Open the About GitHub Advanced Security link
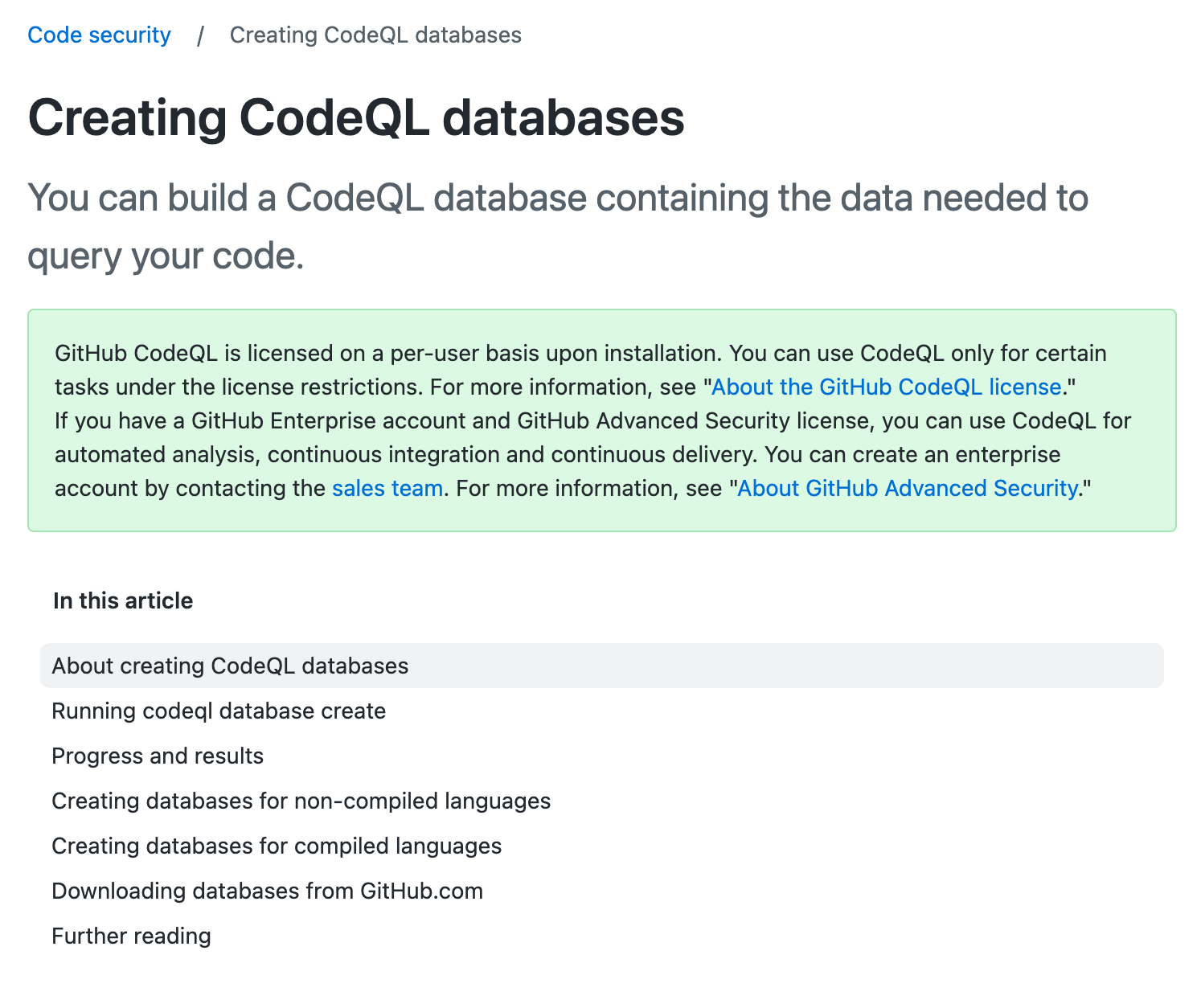1201x1008 pixels. point(908,488)
